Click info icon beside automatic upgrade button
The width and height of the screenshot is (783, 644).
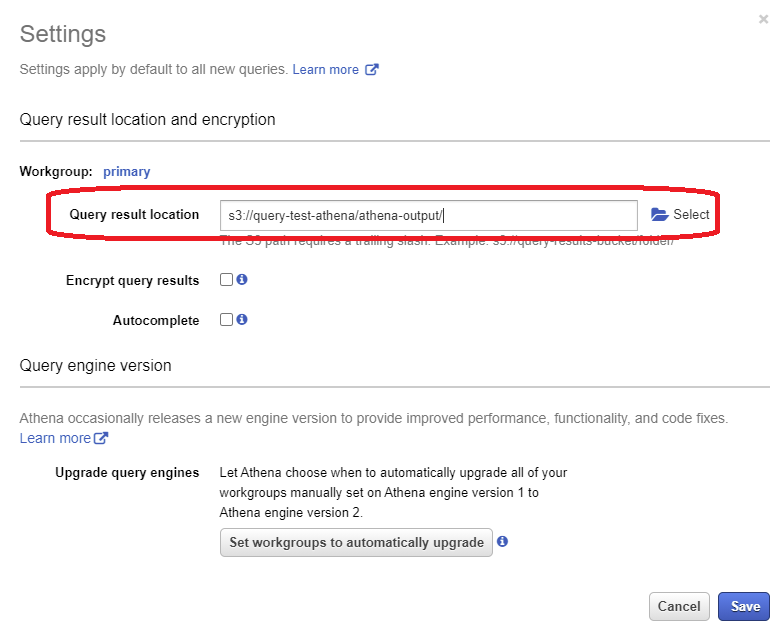[x=503, y=542]
